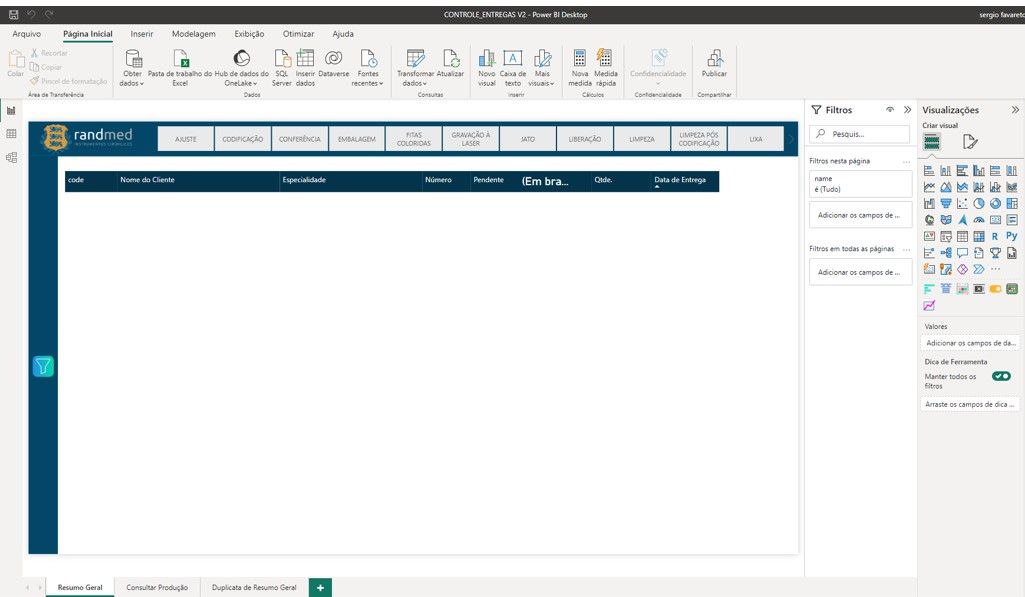Collapse the Filtros pane with chevrons
Viewport: 1025px width, 597px height.
click(x=907, y=110)
